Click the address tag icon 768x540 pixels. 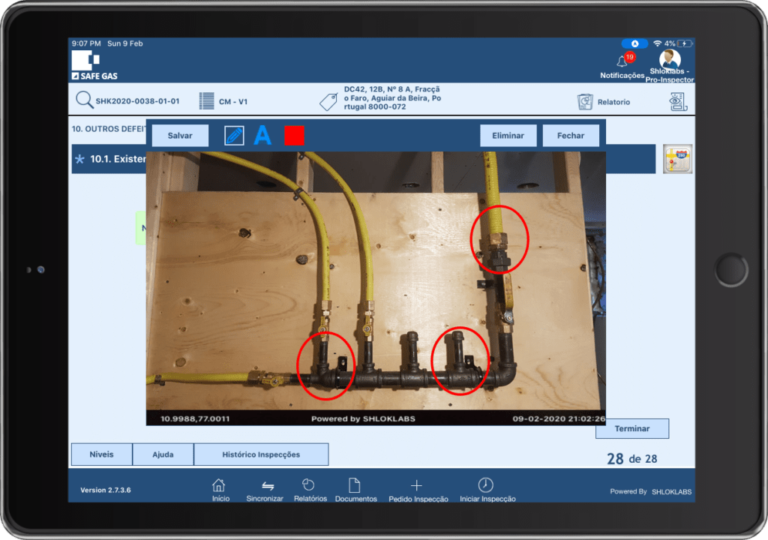tap(329, 101)
